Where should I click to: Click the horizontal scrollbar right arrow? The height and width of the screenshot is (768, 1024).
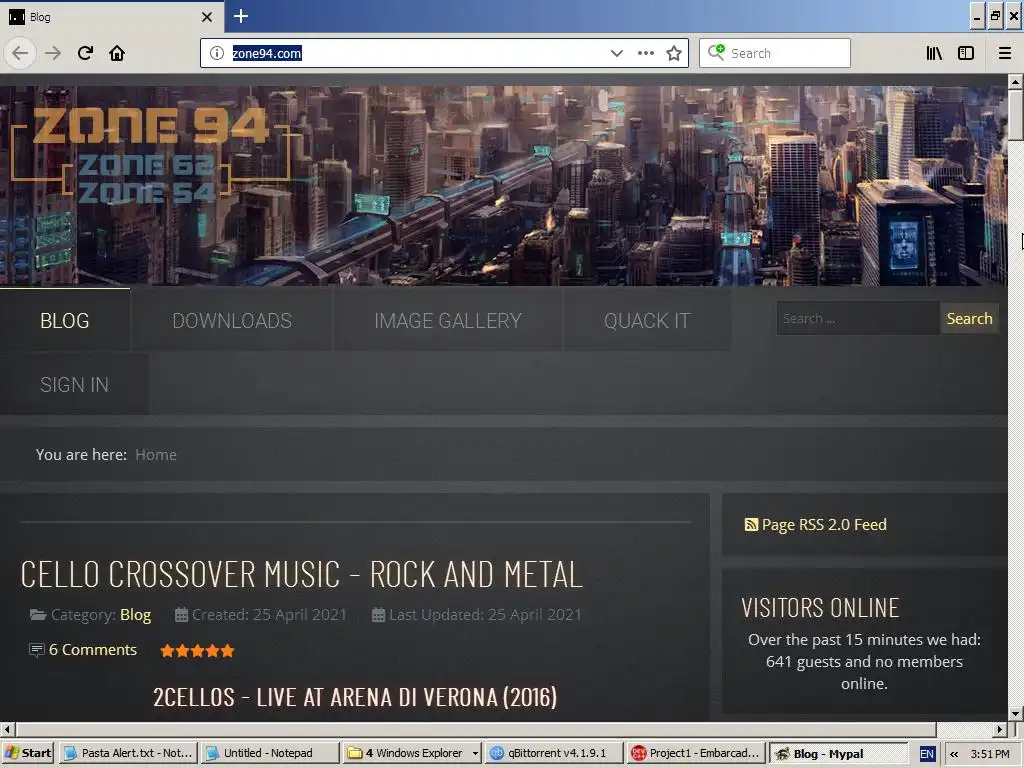(1000, 729)
